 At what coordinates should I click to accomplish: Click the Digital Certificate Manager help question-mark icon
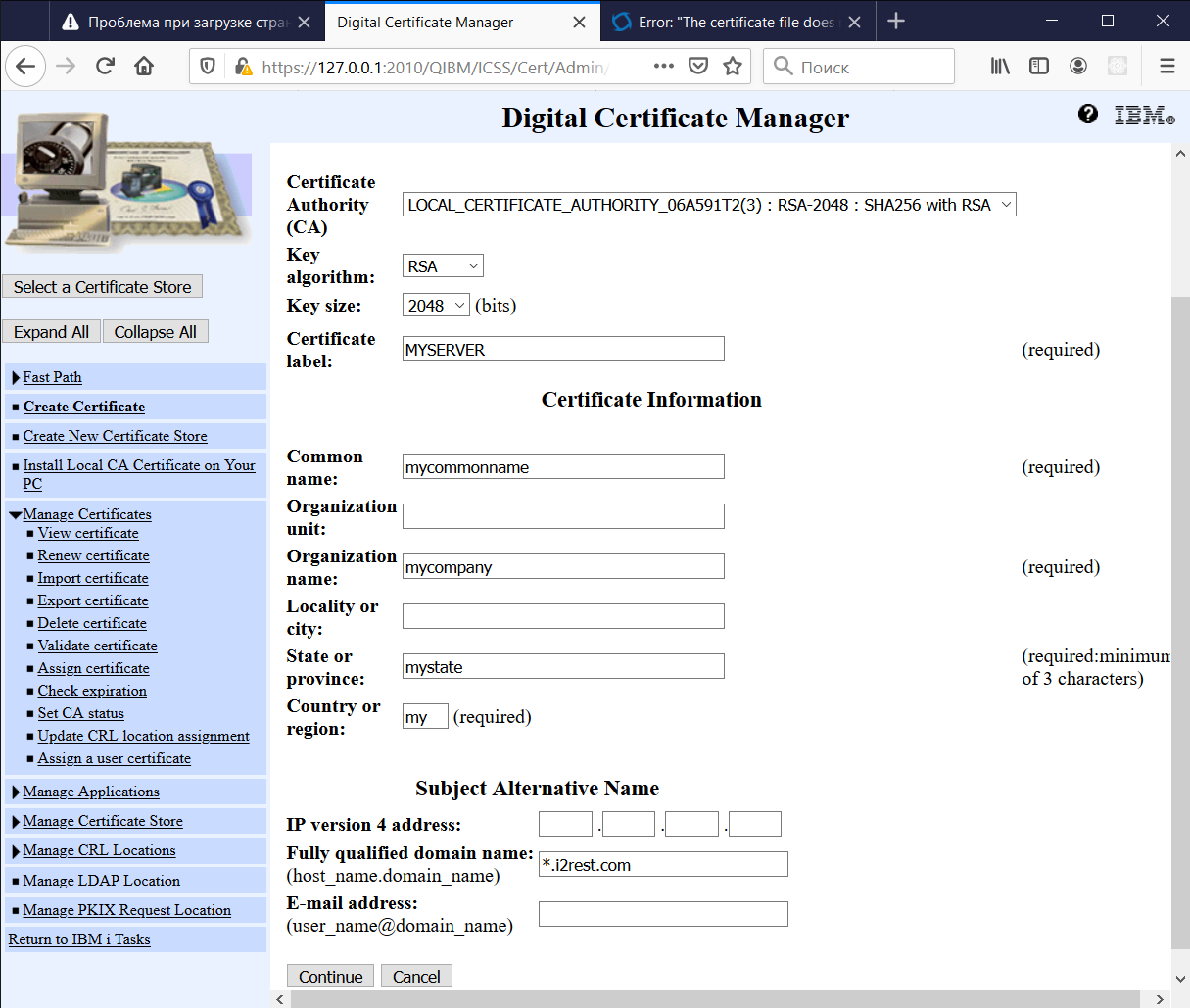[1087, 114]
